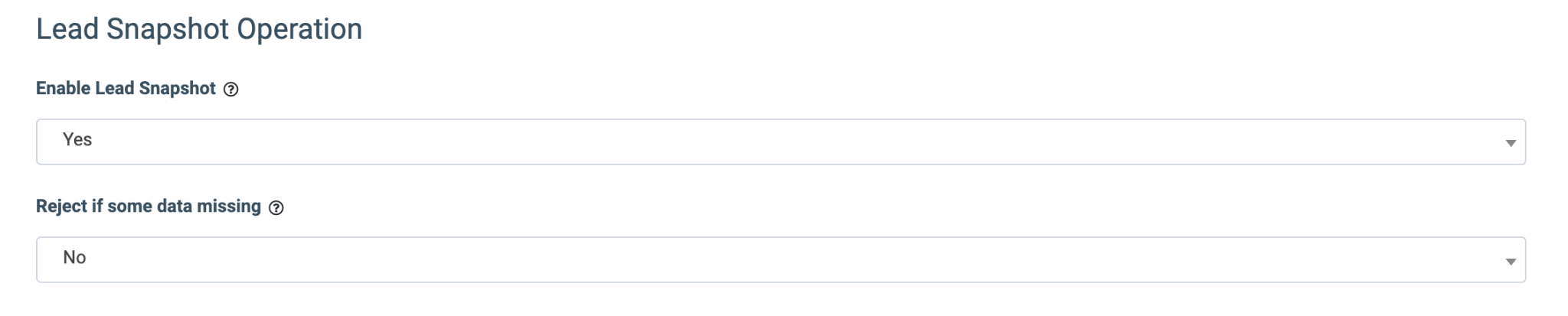This screenshot has height=316, width=1568.
Task: Click the Enable Lead Snapshot label
Action: [x=126, y=89]
